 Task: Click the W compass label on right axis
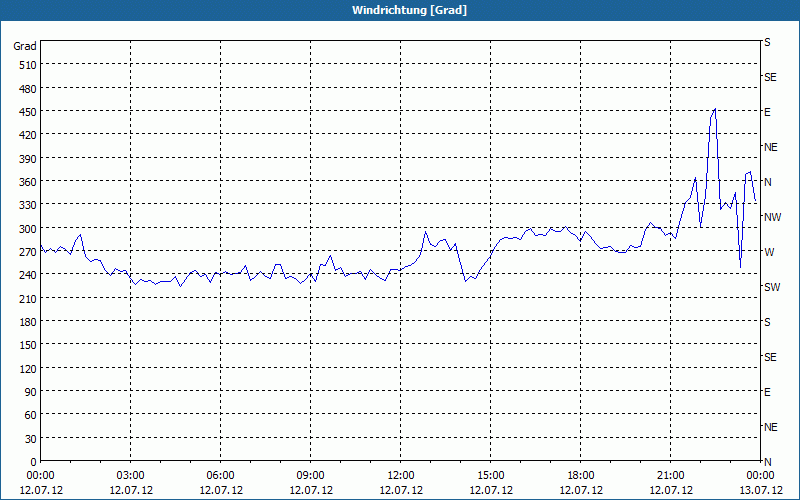769,252
